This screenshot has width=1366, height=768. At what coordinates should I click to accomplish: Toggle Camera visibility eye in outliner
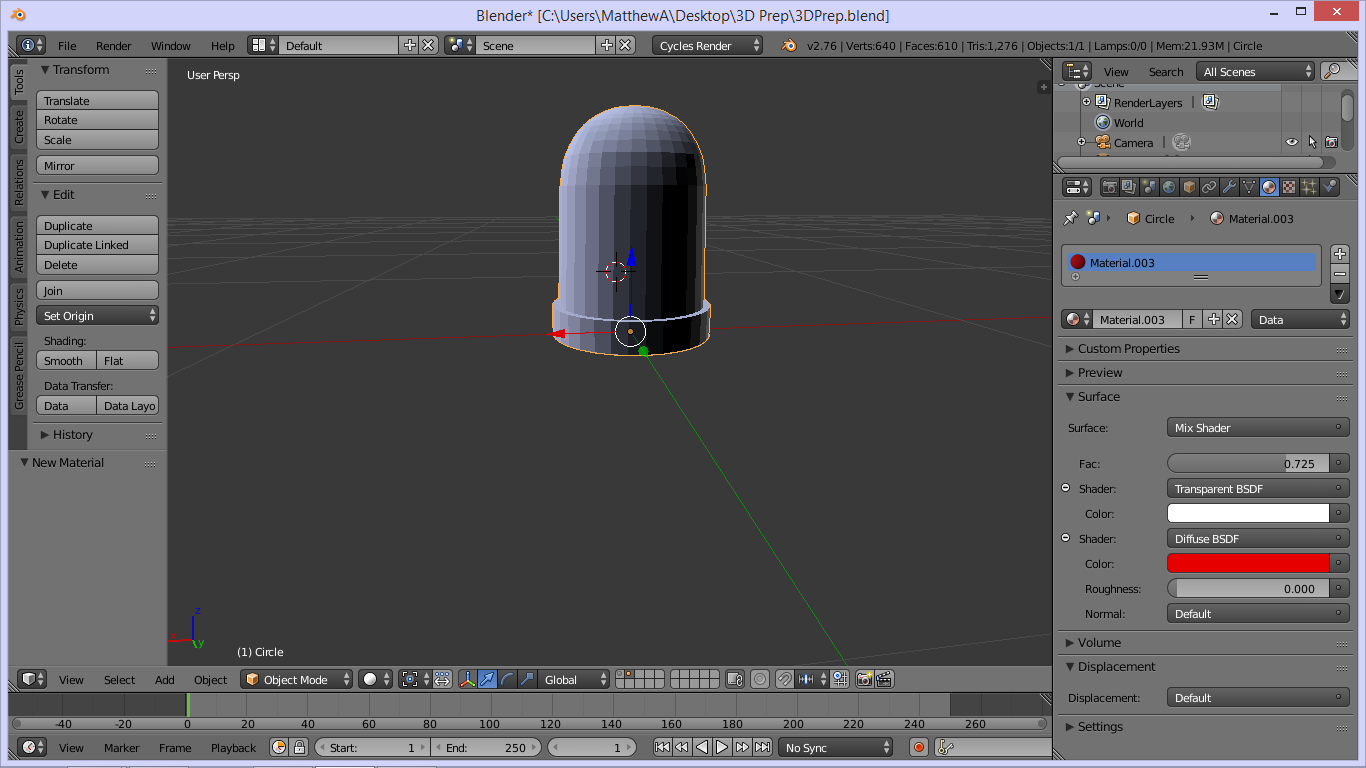(x=1291, y=142)
